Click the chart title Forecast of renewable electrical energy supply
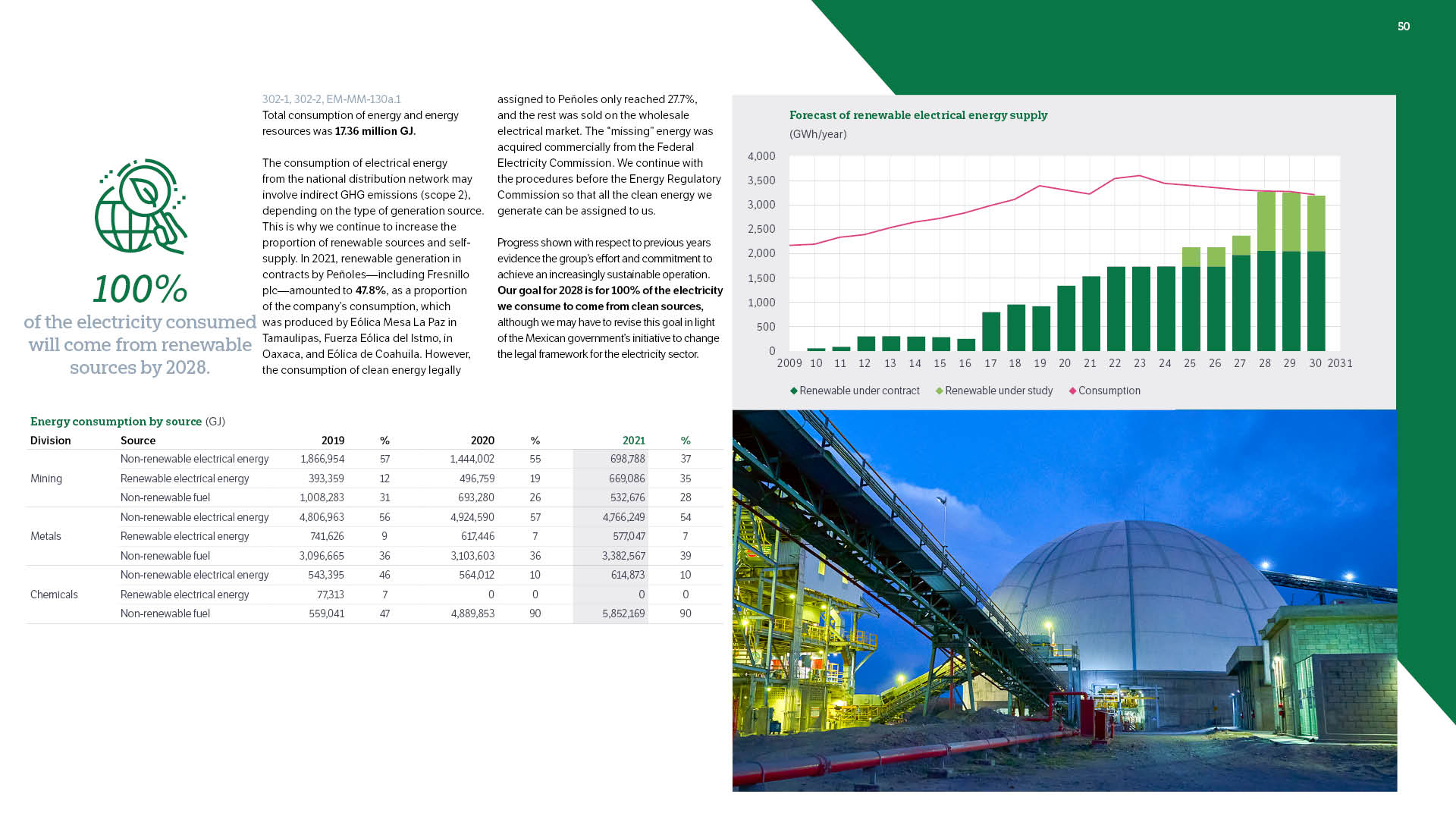 [918, 115]
